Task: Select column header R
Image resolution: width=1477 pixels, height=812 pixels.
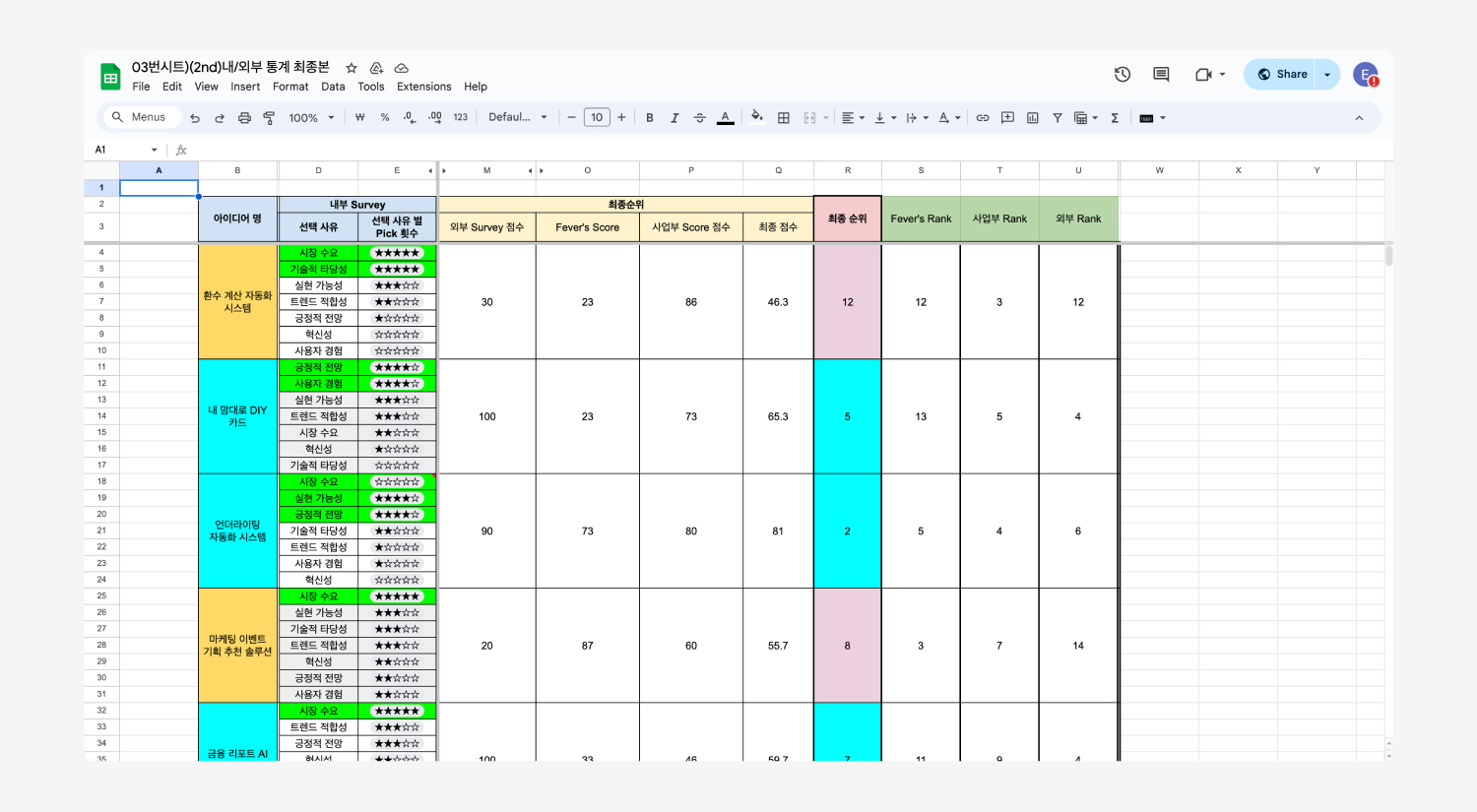Action: pyautogui.click(x=848, y=170)
